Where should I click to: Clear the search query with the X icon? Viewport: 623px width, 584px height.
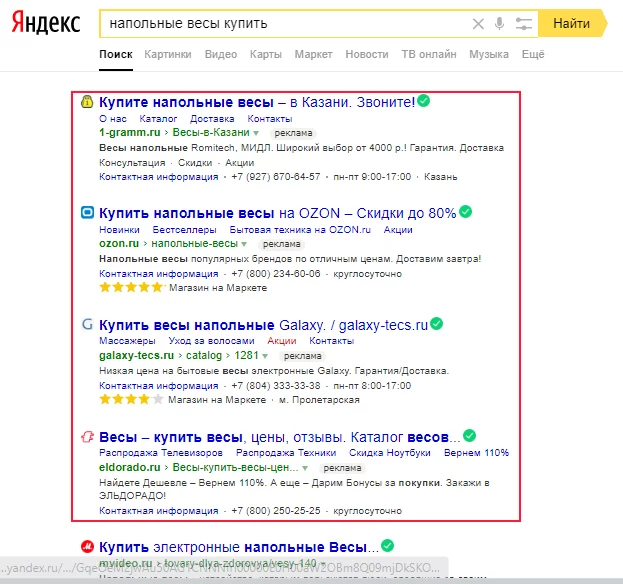tap(478, 24)
